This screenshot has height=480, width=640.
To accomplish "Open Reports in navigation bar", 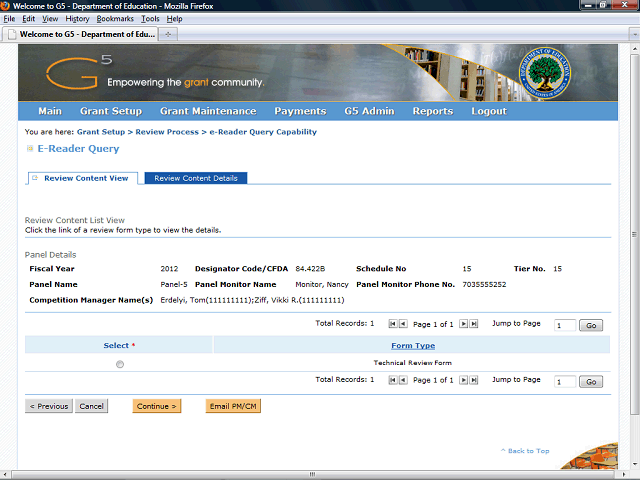I will tap(433, 111).
